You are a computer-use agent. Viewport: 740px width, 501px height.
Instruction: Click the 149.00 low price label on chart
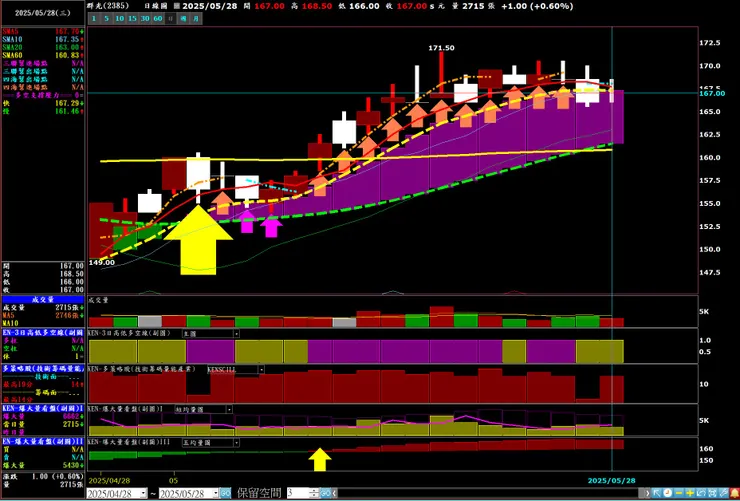[x=101, y=262]
